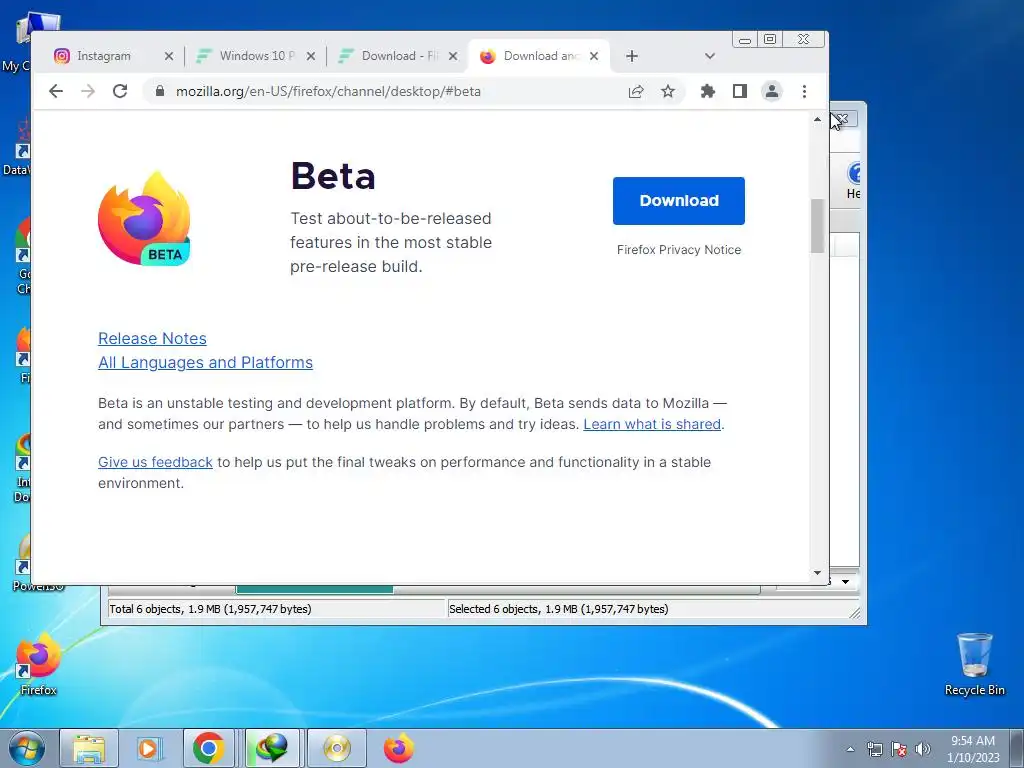This screenshot has height=768, width=1024.
Task: Click Total 6 objects status text
Action: (210, 609)
